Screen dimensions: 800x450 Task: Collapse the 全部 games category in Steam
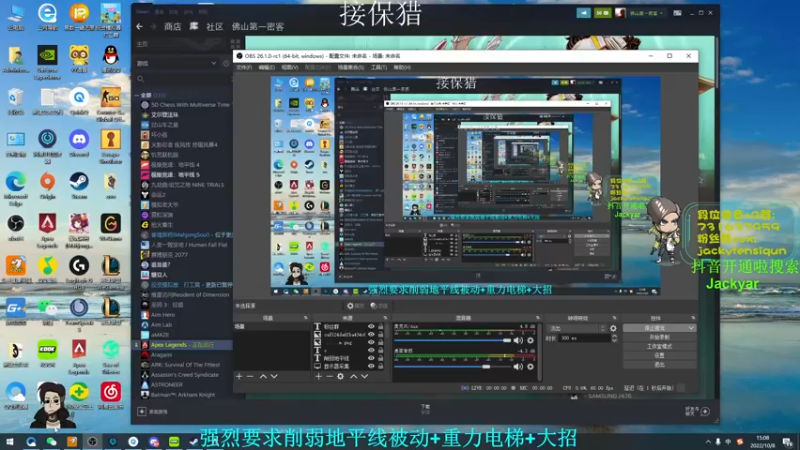pos(137,95)
